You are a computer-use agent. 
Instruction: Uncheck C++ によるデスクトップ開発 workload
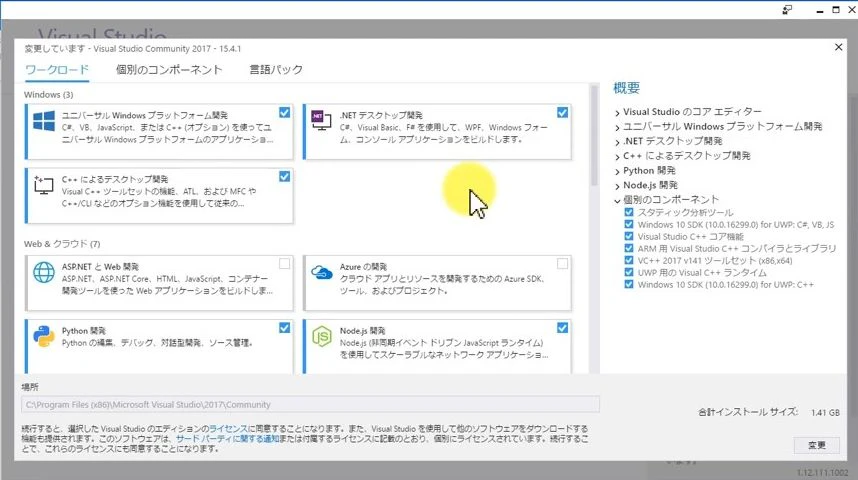point(285,176)
